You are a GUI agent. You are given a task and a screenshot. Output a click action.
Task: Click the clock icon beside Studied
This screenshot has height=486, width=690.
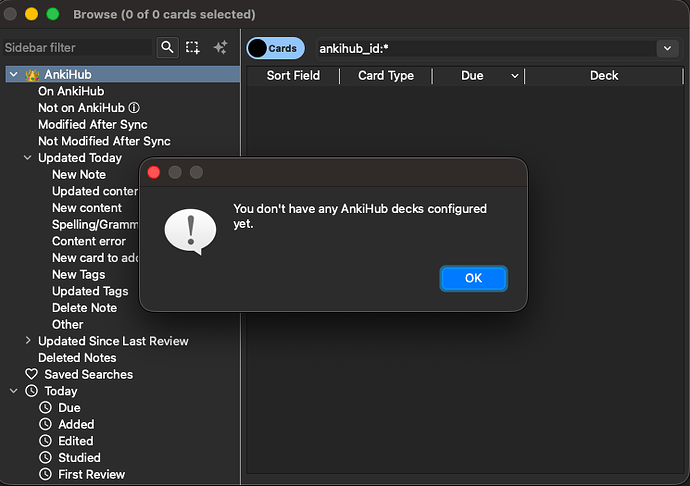coord(45,457)
